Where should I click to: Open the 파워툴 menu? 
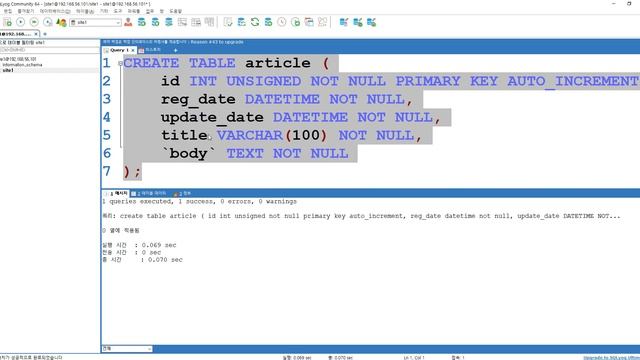[x=134, y=11]
